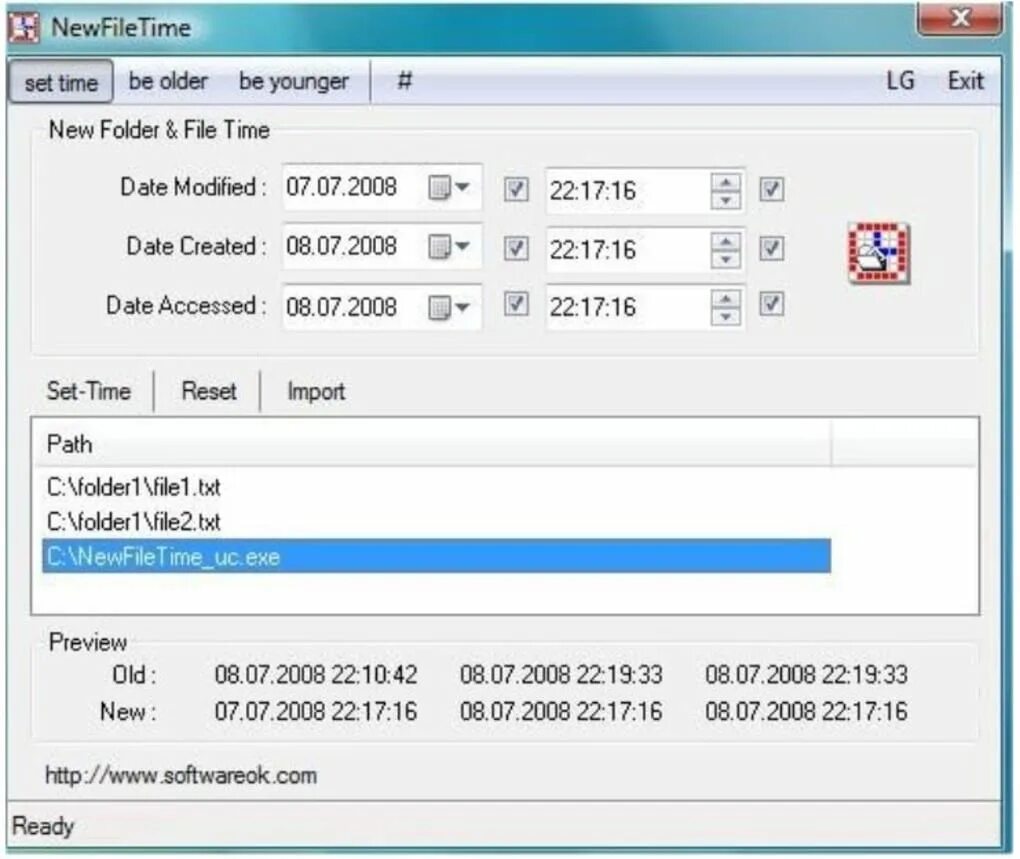This screenshot has width=1020, height=859.
Task: Increase the Date Accessed time with up arrow
Action: click(x=726, y=298)
